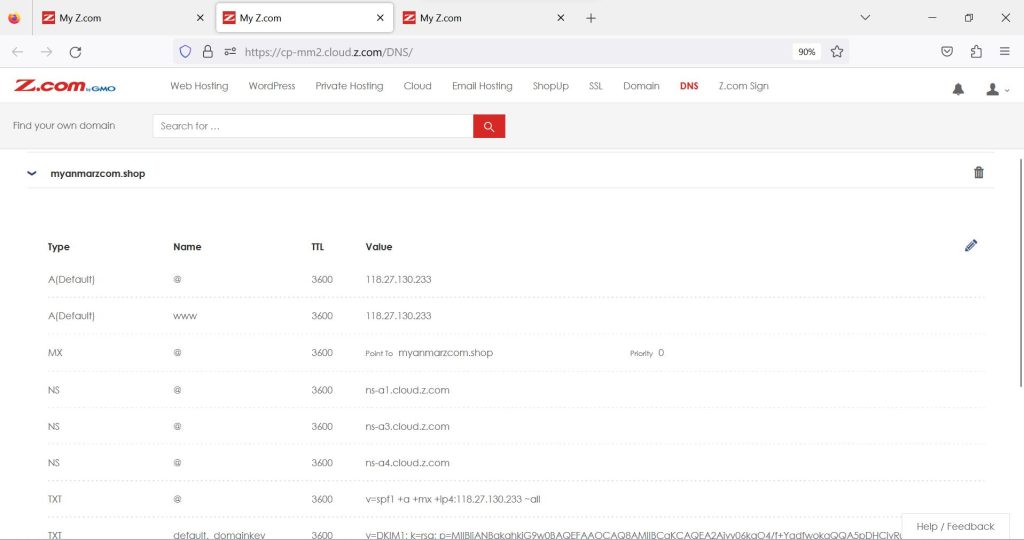Close the active My Z.com tab
1024x540 pixels.
click(x=380, y=18)
